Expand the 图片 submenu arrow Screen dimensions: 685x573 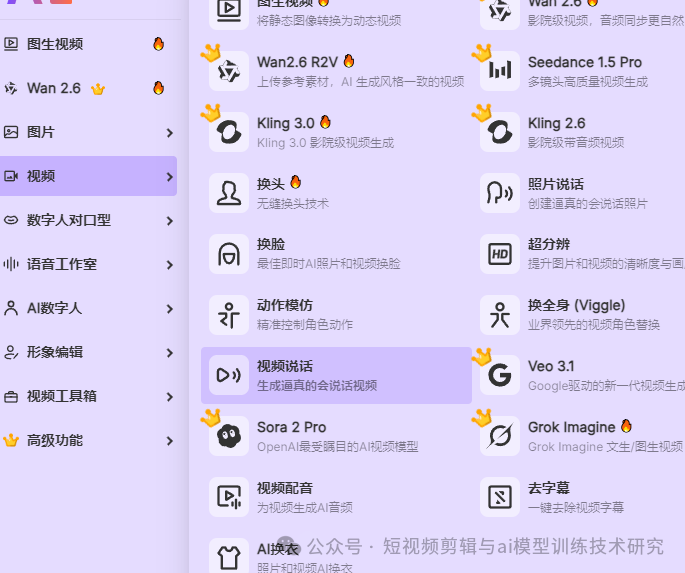(170, 133)
